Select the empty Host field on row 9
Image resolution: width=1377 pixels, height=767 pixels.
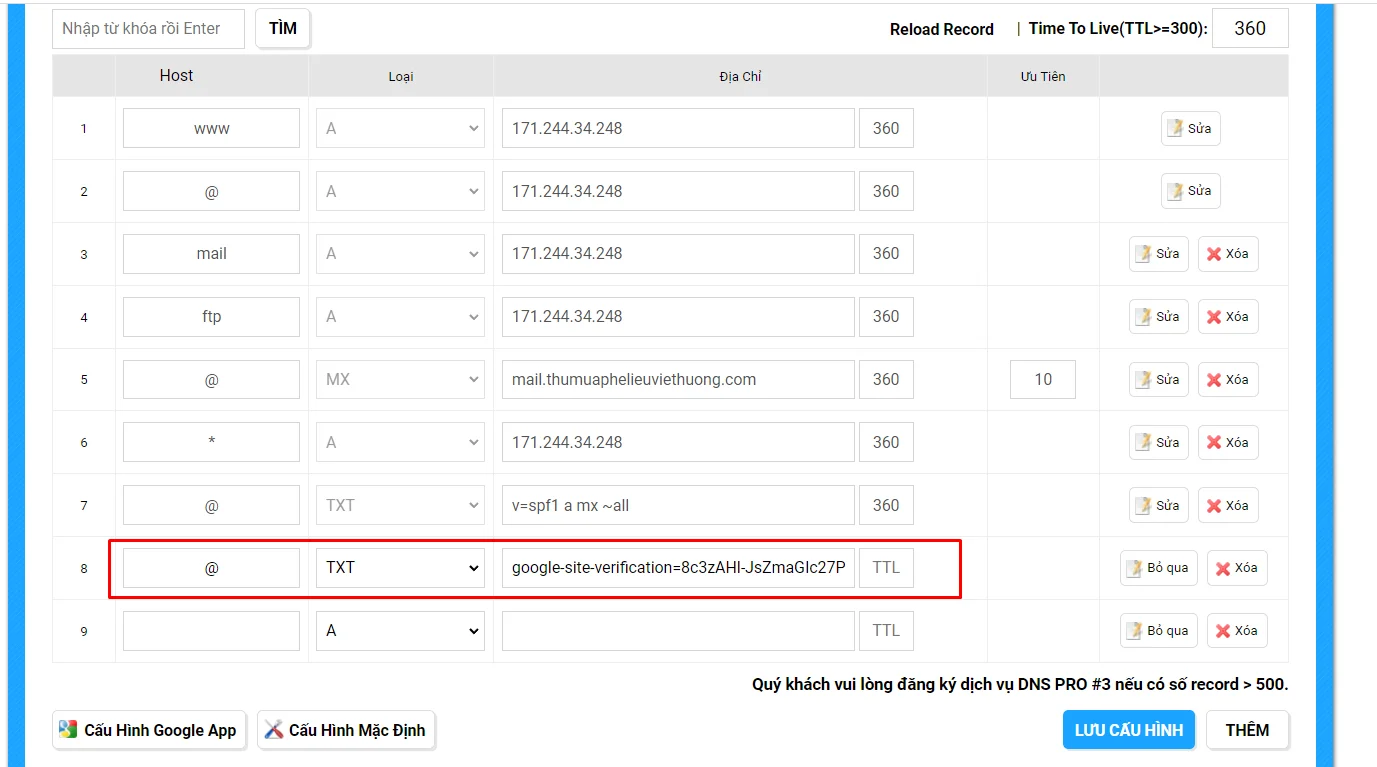tap(211, 631)
